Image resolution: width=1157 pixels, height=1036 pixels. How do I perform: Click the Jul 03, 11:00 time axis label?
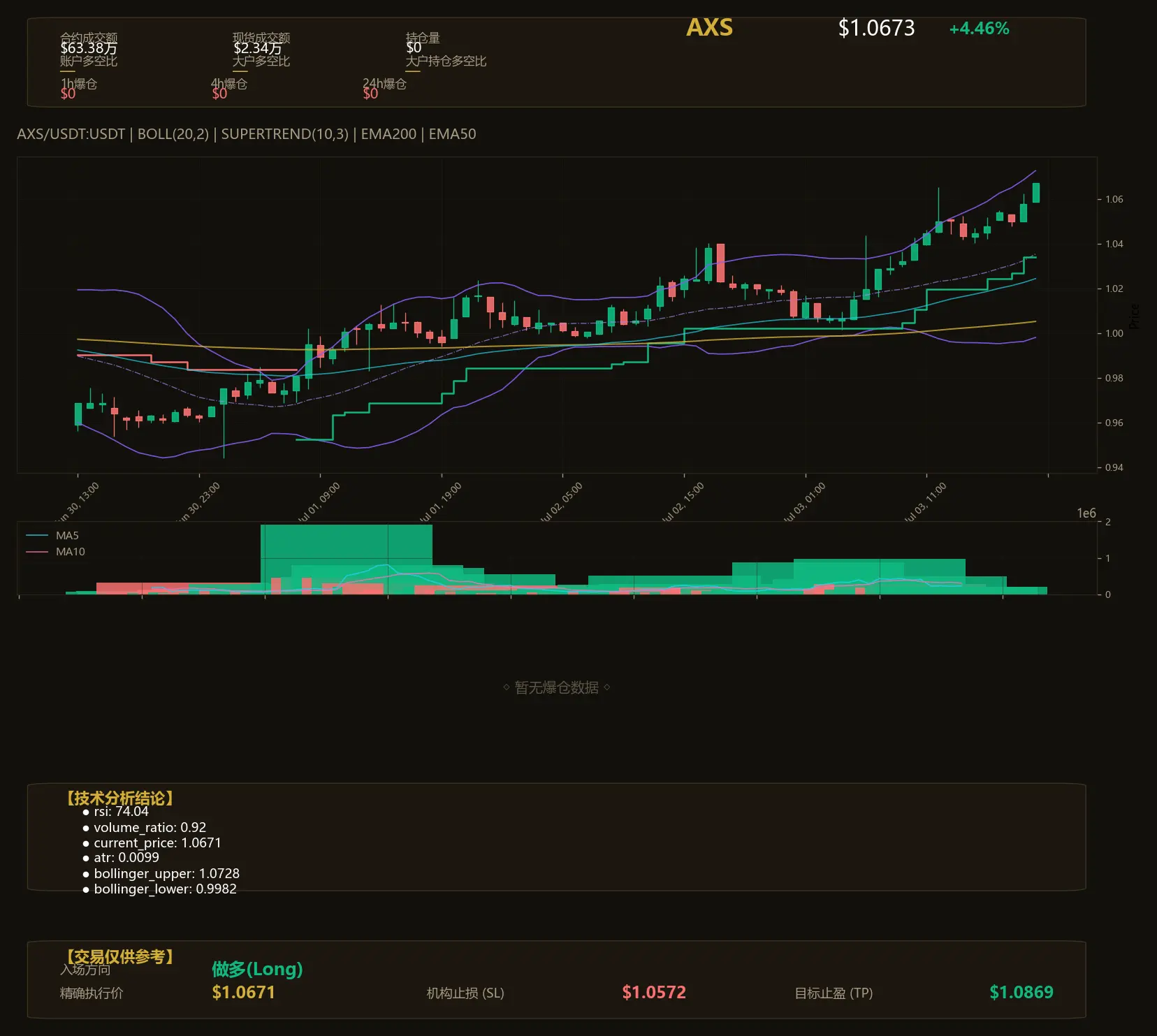[924, 502]
